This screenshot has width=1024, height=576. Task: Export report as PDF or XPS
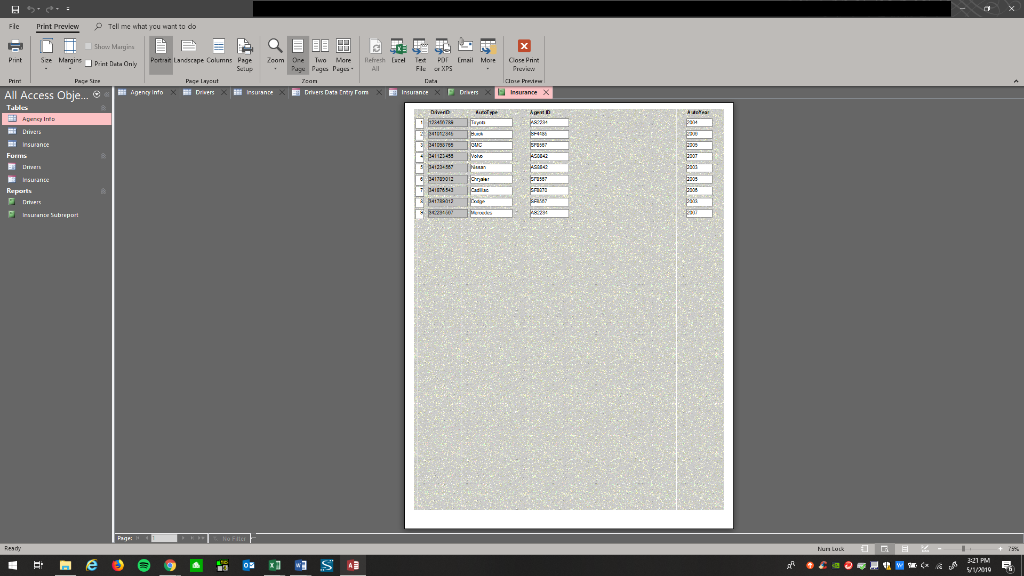(x=443, y=55)
